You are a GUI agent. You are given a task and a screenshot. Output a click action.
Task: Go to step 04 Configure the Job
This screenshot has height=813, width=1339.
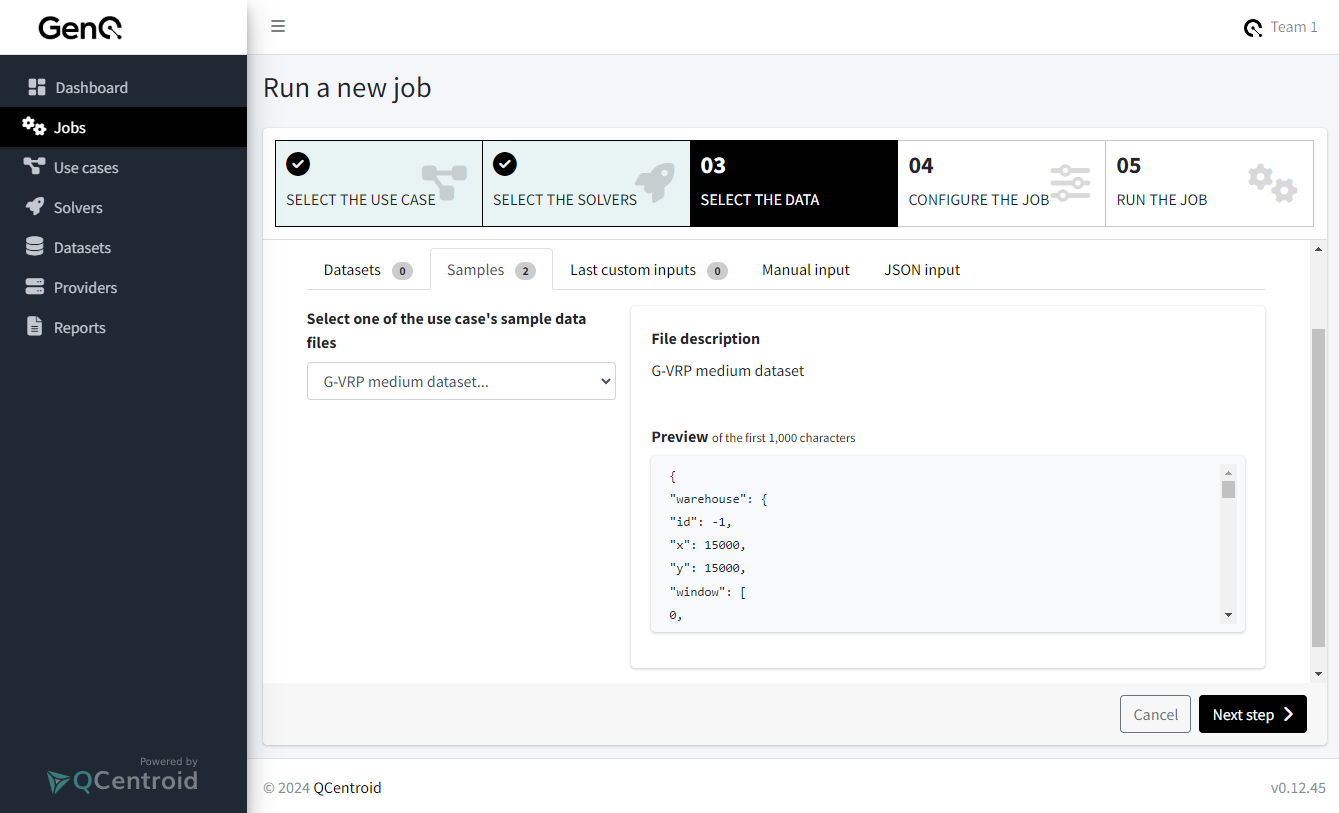tap(1001, 183)
